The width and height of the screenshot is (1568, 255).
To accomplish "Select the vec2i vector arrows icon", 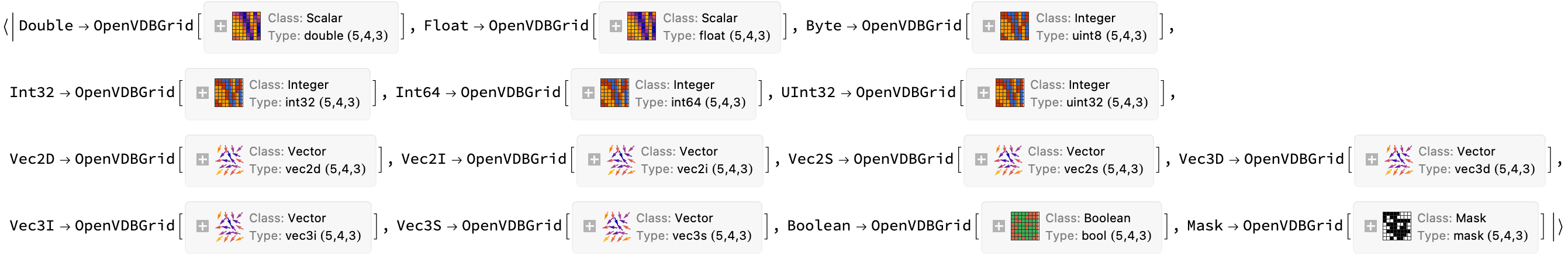I will point(621,160).
